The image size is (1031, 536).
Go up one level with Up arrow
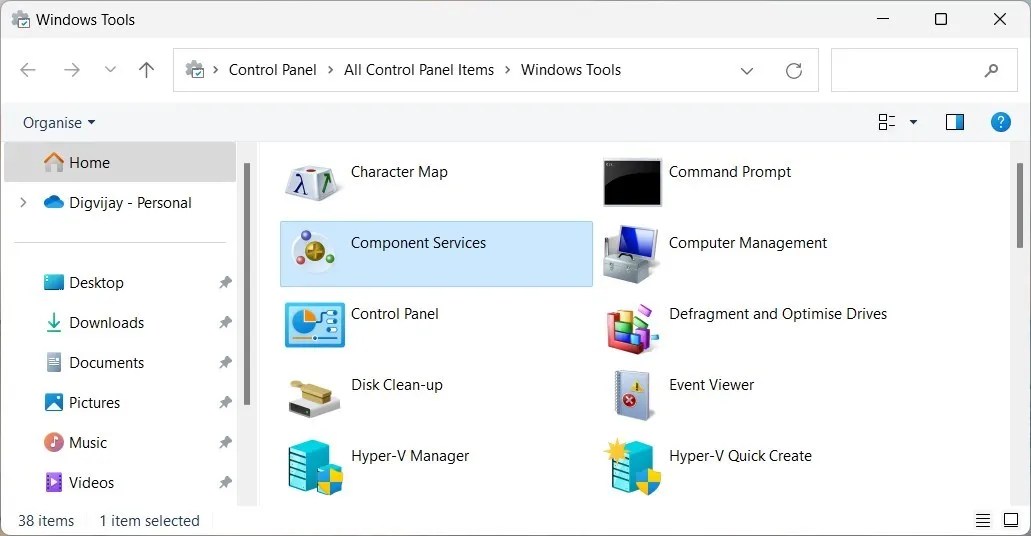coord(146,70)
